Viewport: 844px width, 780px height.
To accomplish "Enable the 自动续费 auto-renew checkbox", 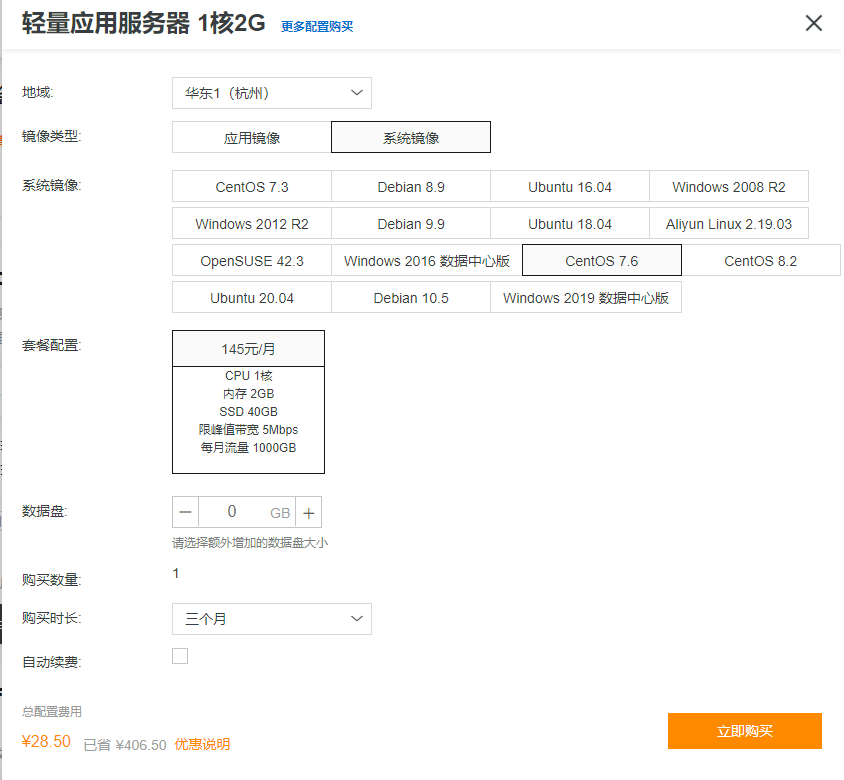I will click(180, 655).
